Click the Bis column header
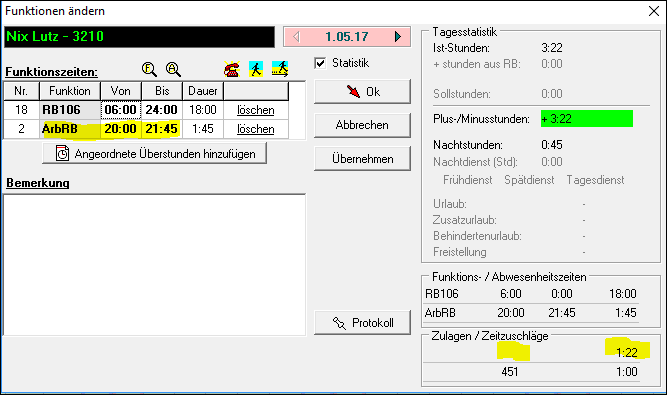 [x=162, y=91]
